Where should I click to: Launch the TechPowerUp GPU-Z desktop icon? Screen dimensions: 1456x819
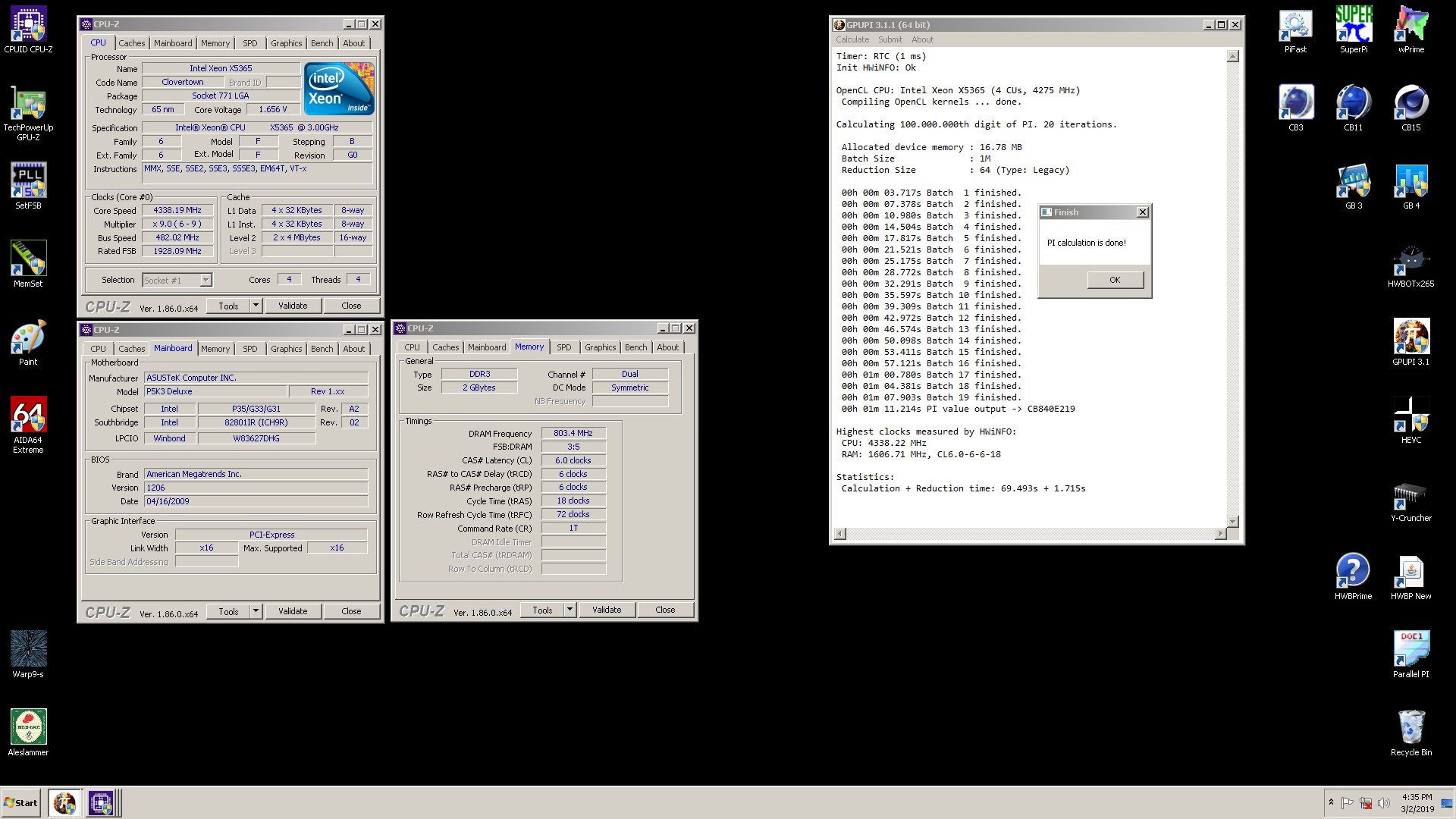point(28,114)
